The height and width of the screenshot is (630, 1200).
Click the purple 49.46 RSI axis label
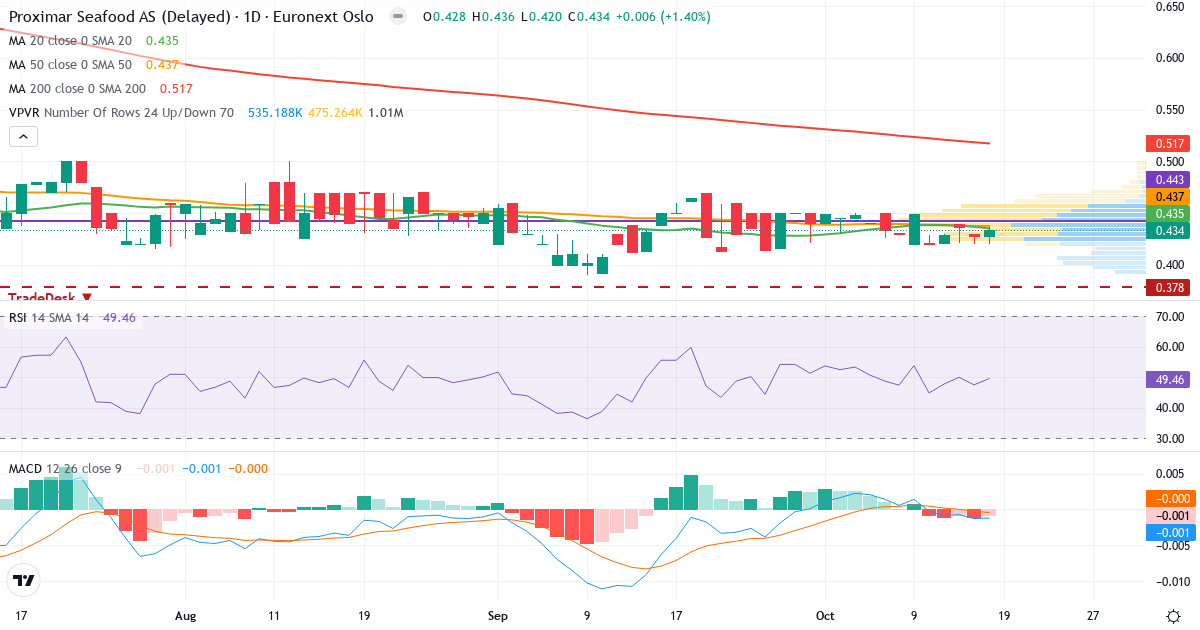point(1170,380)
